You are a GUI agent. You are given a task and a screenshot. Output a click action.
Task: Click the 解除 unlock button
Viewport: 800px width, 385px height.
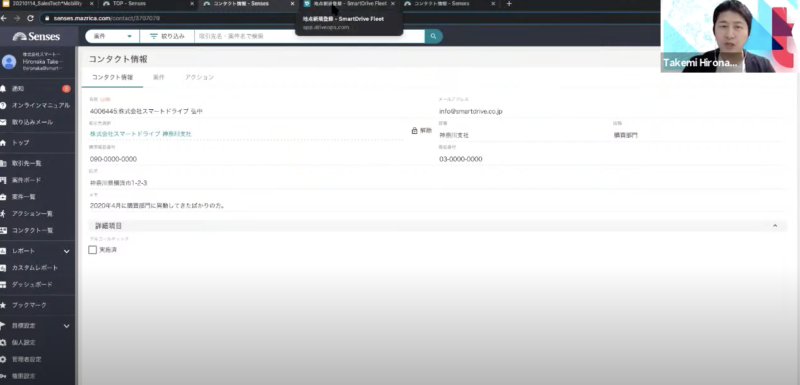point(421,131)
